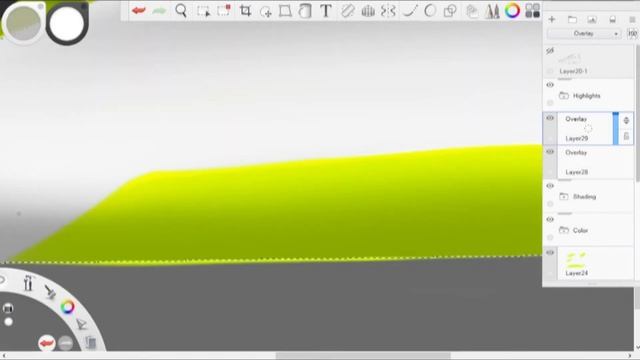Open the Overlay blend mode dropdown
The width and height of the screenshot is (640, 360).
coord(584,33)
